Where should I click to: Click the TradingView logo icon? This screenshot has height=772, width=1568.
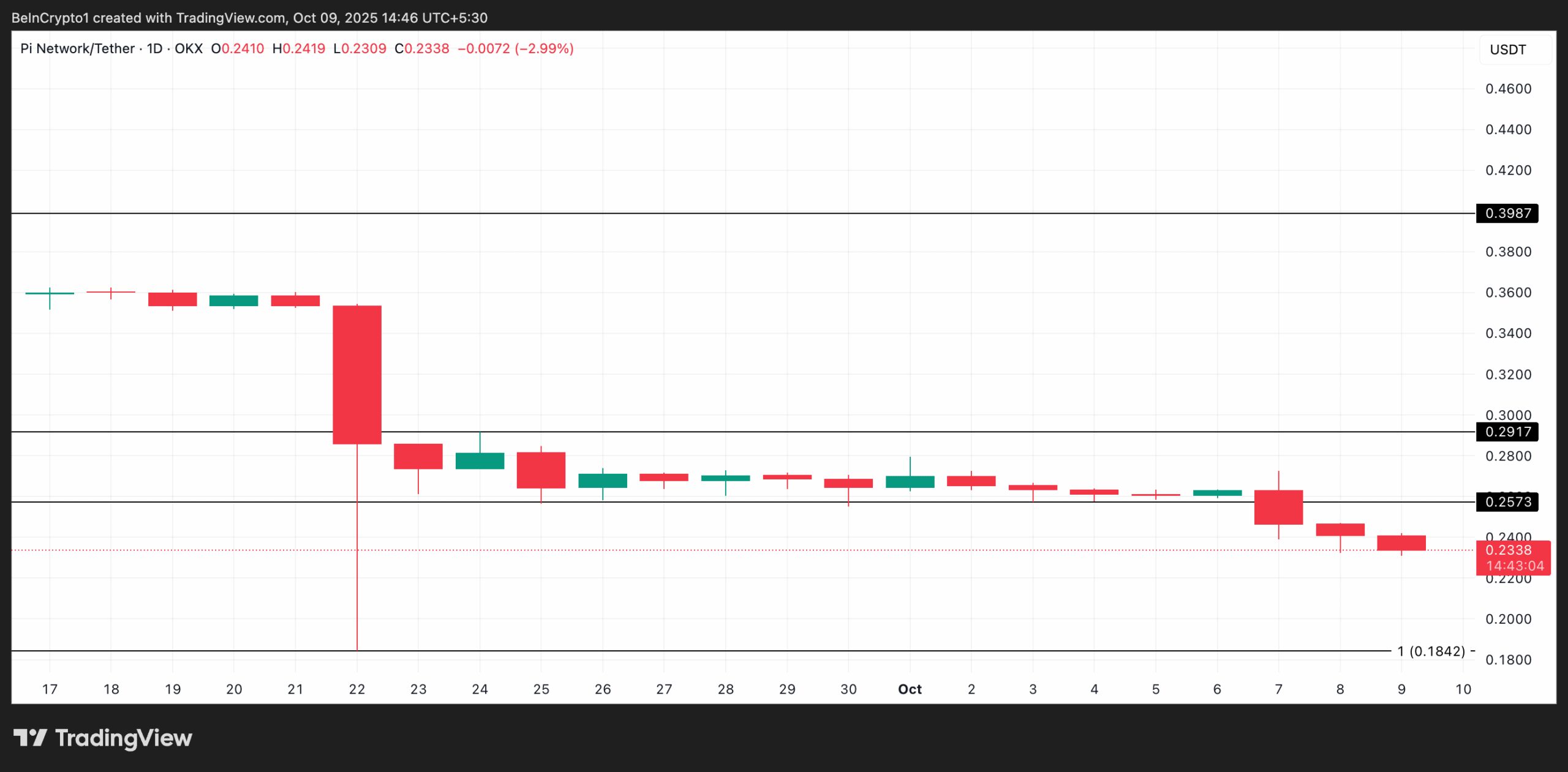pyautogui.click(x=29, y=738)
